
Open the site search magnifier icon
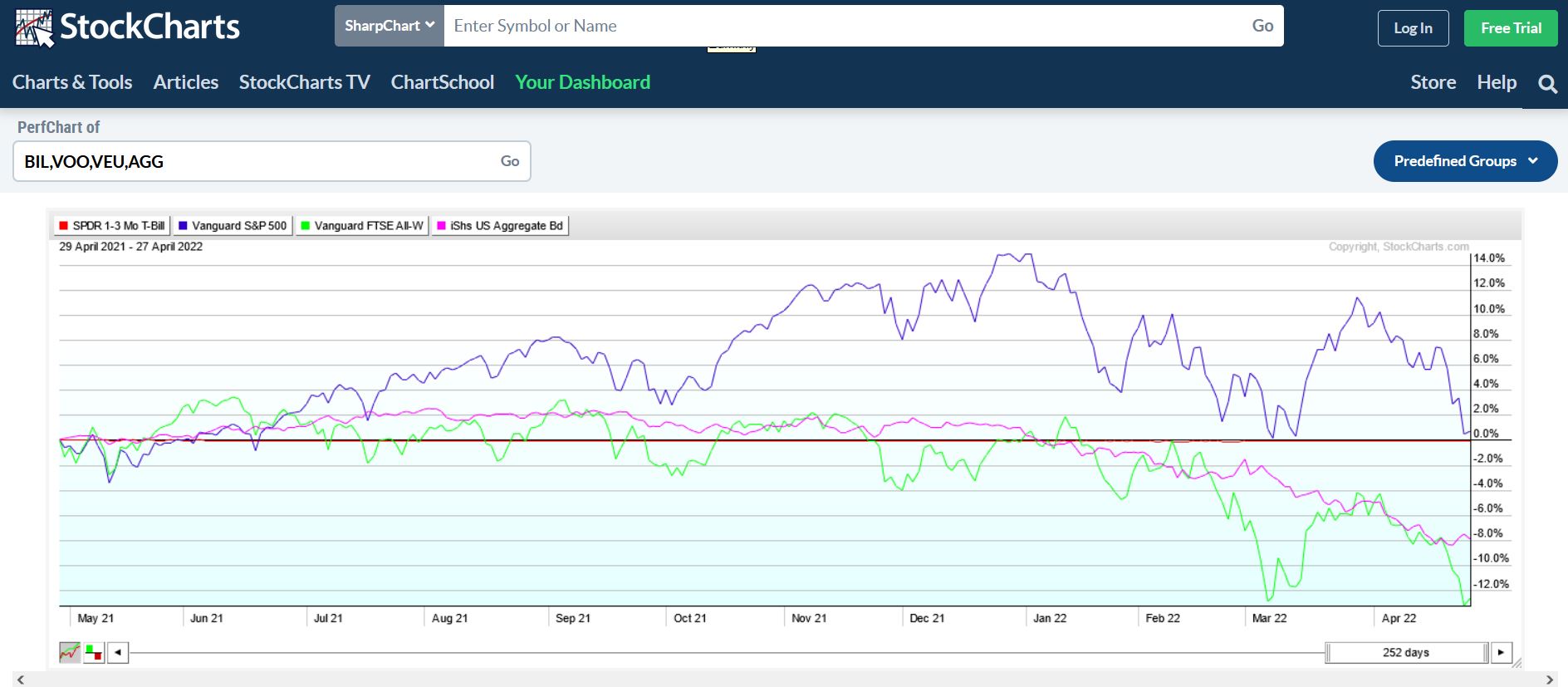coord(1546,83)
